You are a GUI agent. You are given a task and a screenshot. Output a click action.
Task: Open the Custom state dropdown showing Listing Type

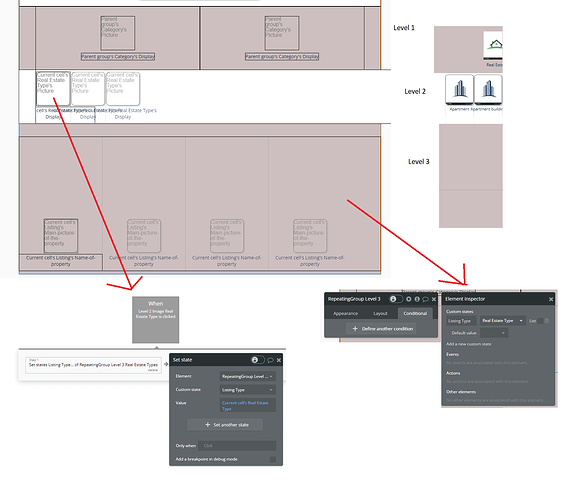(247, 390)
